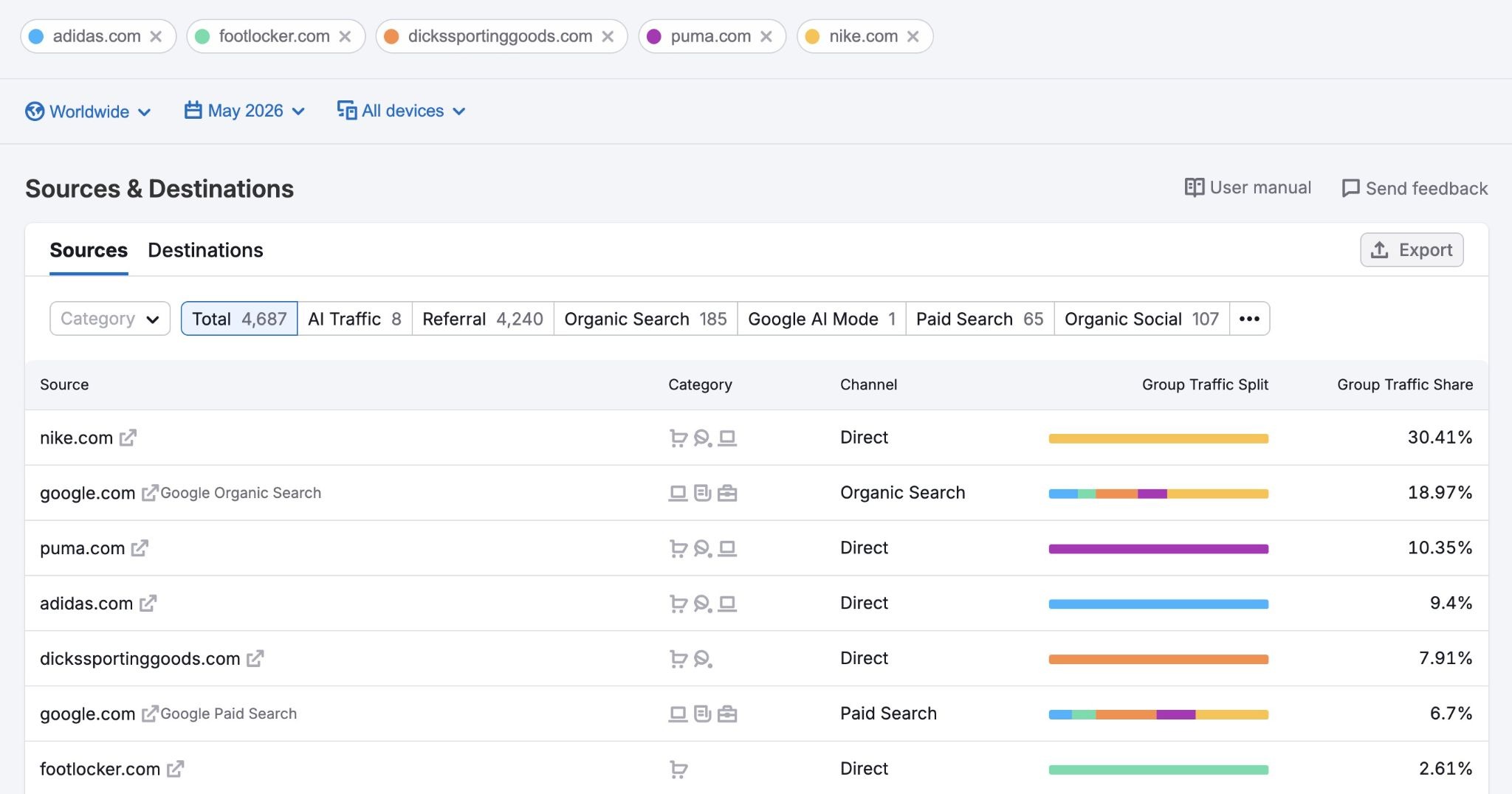This screenshot has width=1512, height=794.
Task: Remove adidas.com from the domain chips
Action: click(x=156, y=36)
